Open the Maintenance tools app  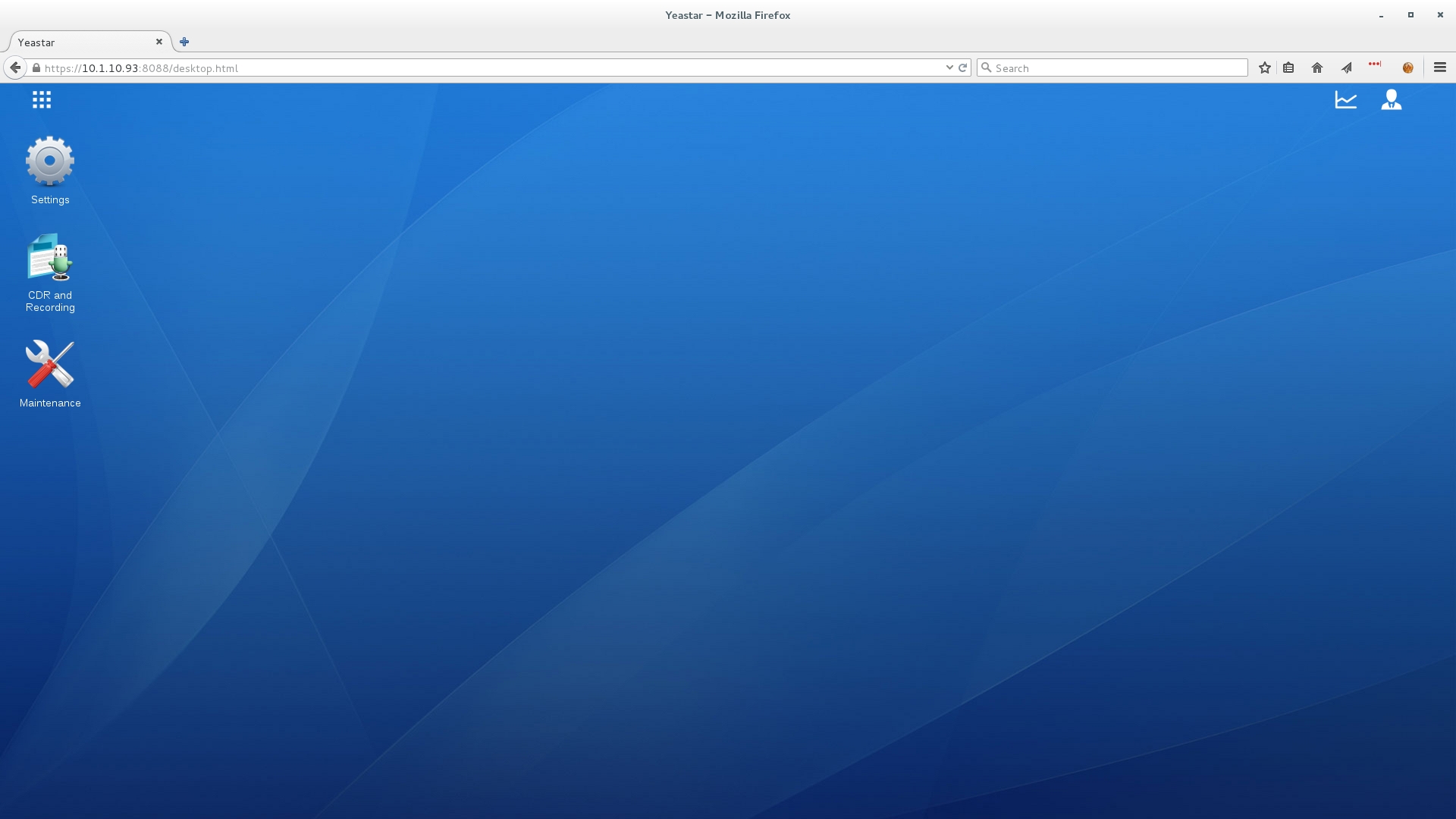pos(50,374)
